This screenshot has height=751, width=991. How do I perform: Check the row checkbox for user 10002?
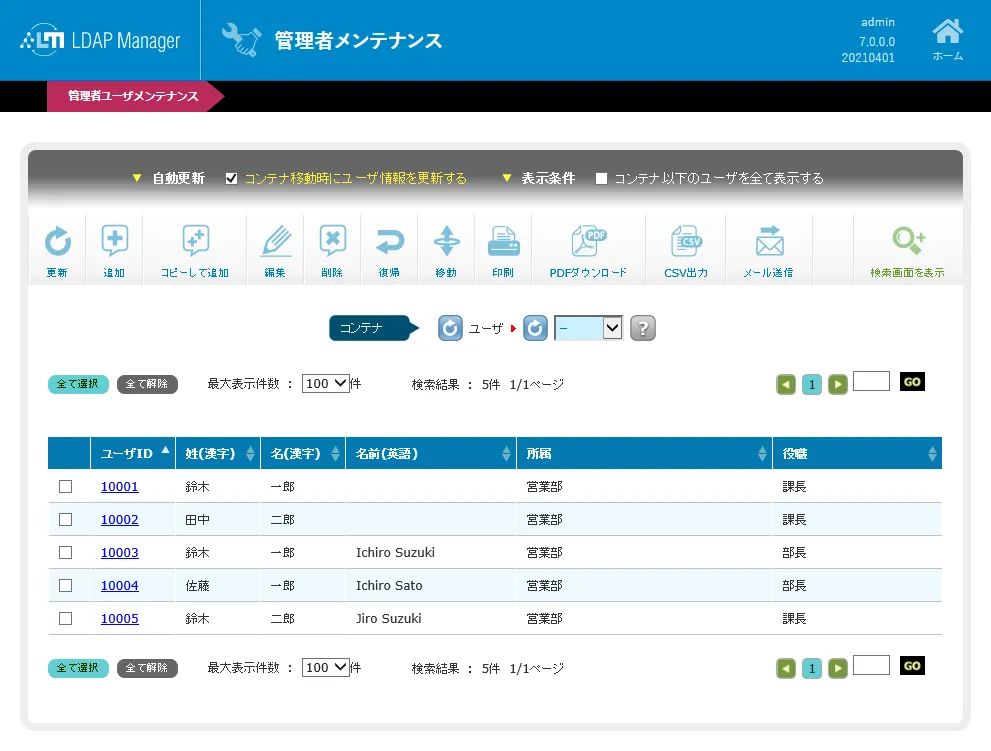click(65, 519)
